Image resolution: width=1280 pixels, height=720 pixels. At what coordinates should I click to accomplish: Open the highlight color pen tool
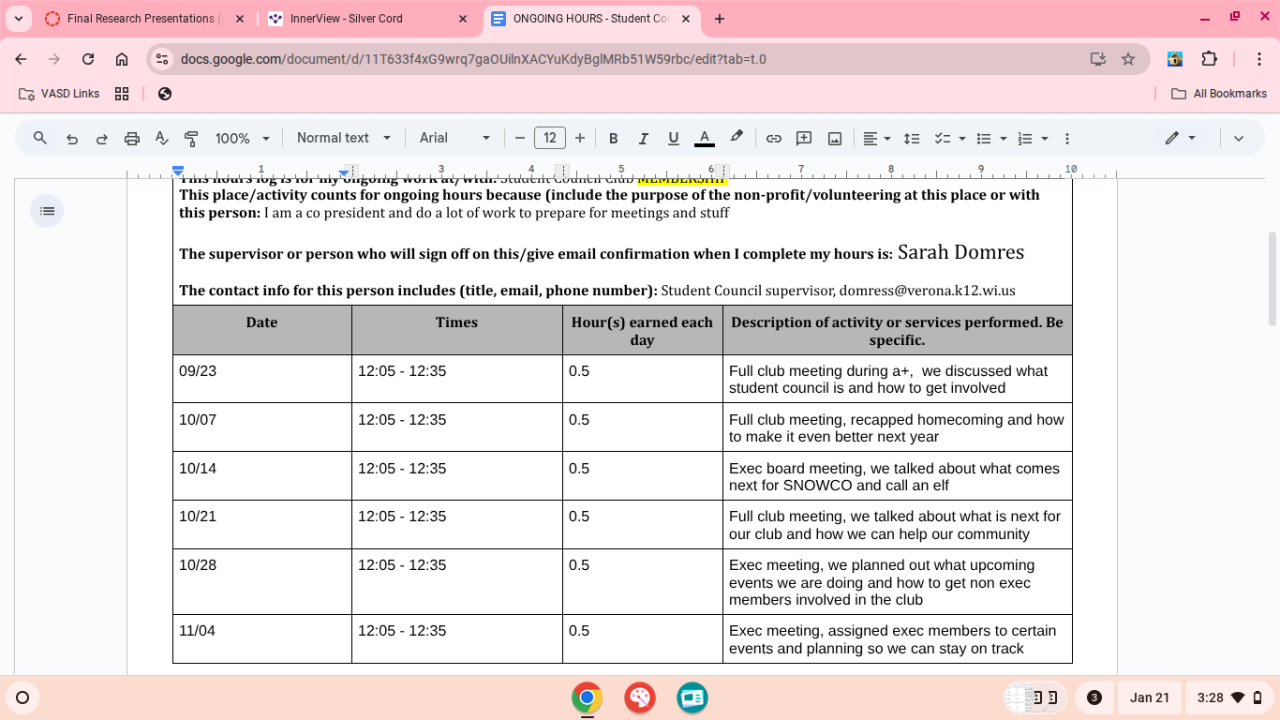coord(737,138)
